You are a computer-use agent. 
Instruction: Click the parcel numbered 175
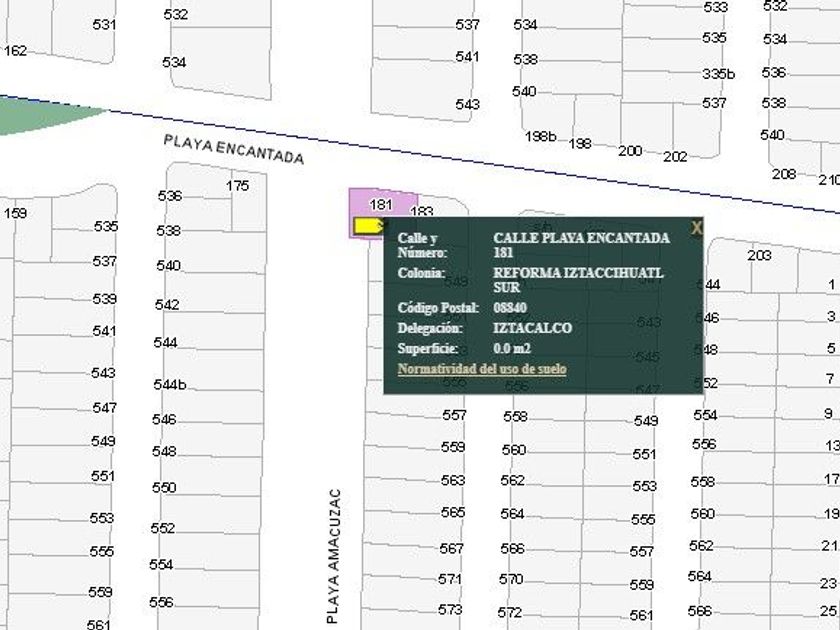tap(237, 186)
